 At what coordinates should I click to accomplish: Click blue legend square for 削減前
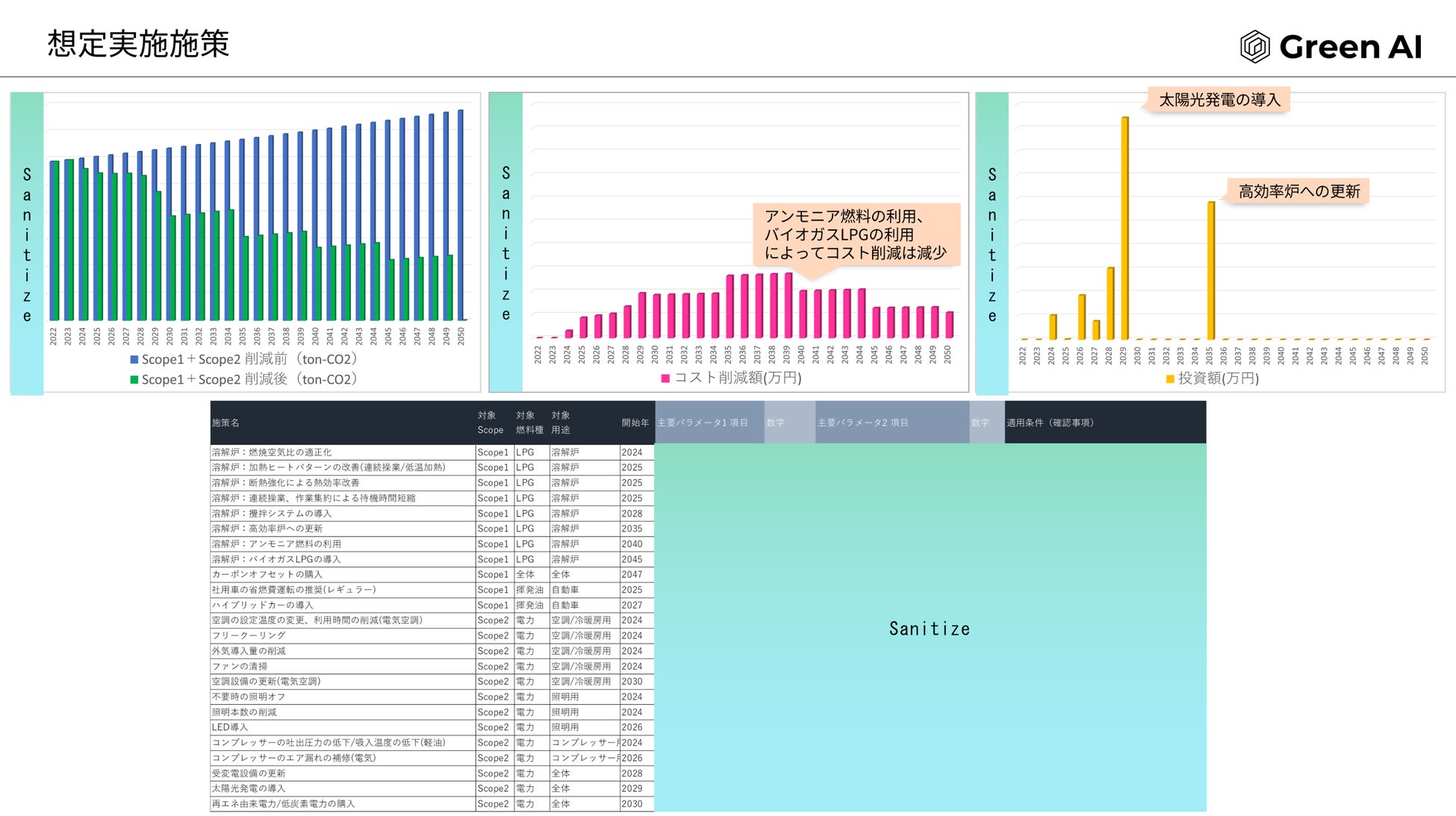[134, 360]
